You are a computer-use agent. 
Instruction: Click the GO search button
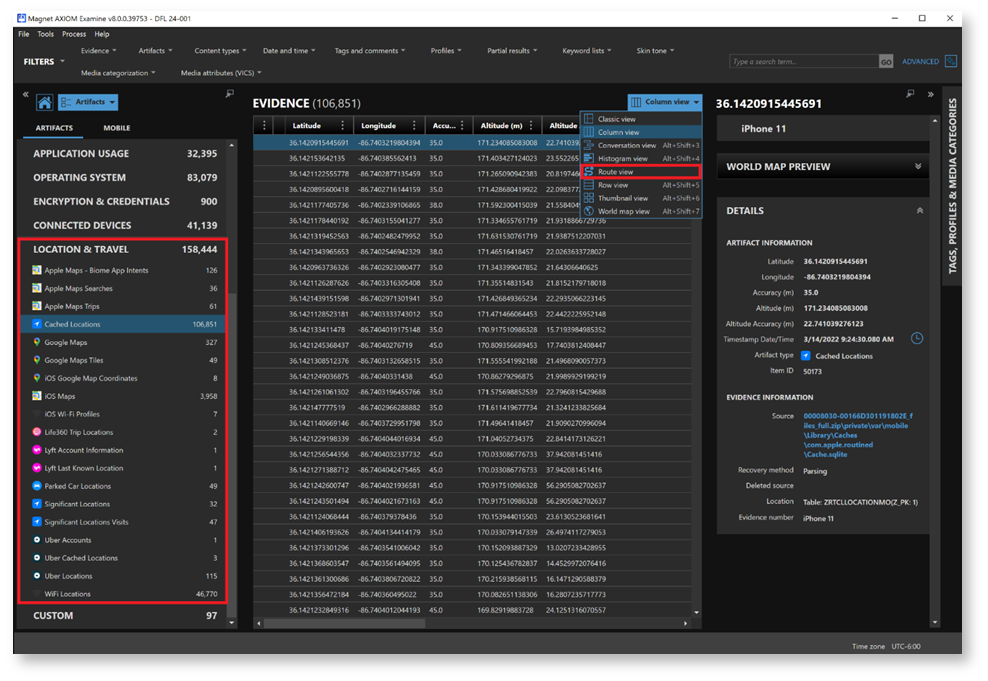coord(885,62)
